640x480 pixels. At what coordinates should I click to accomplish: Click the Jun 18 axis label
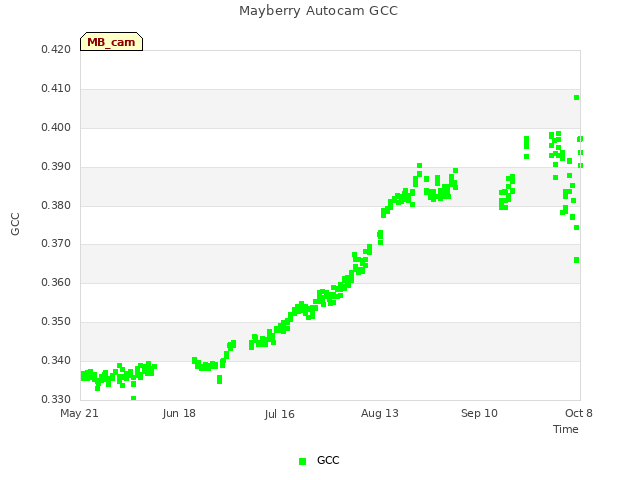[x=179, y=413]
